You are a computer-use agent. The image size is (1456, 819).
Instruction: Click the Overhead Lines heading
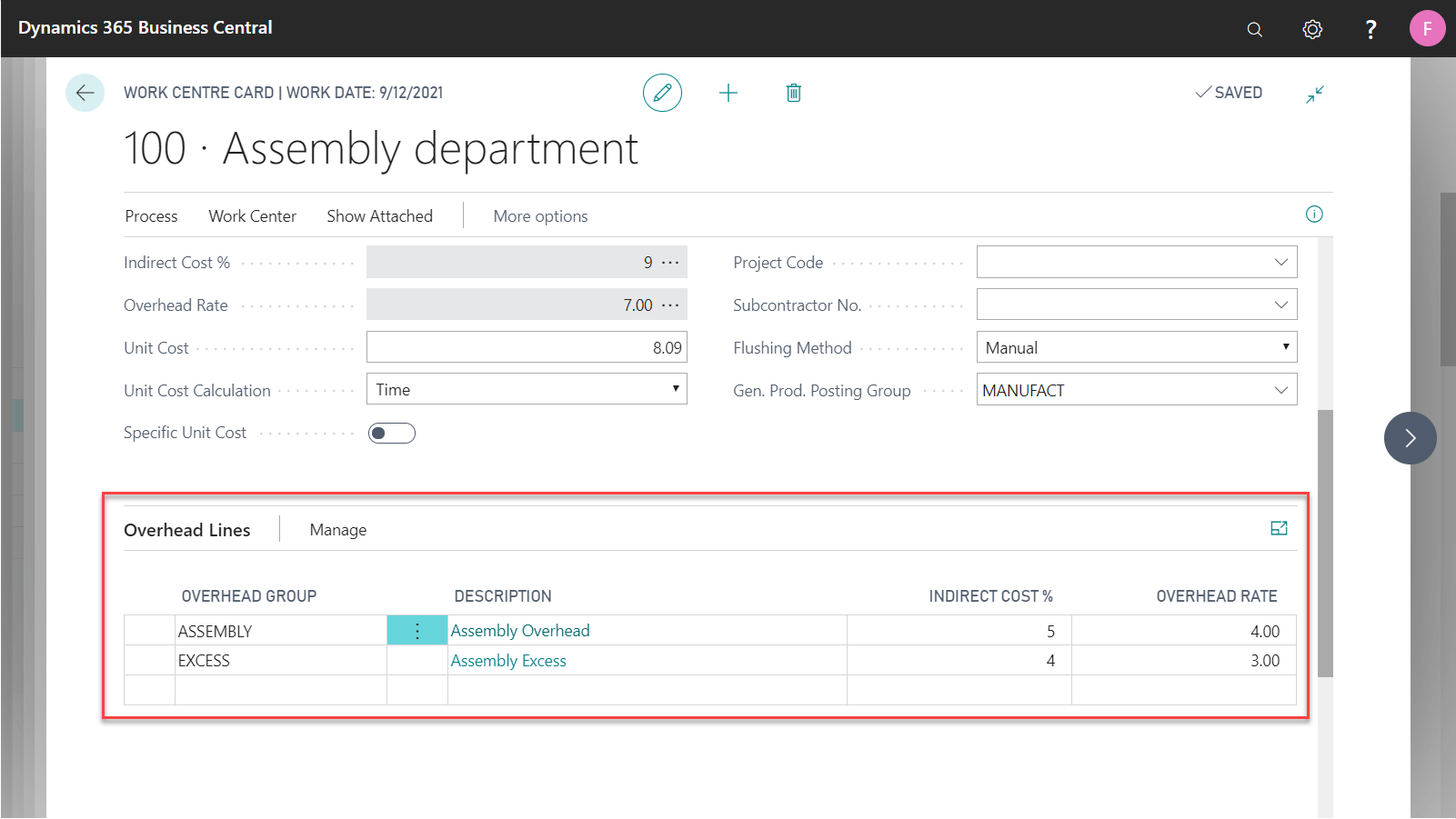pos(187,530)
